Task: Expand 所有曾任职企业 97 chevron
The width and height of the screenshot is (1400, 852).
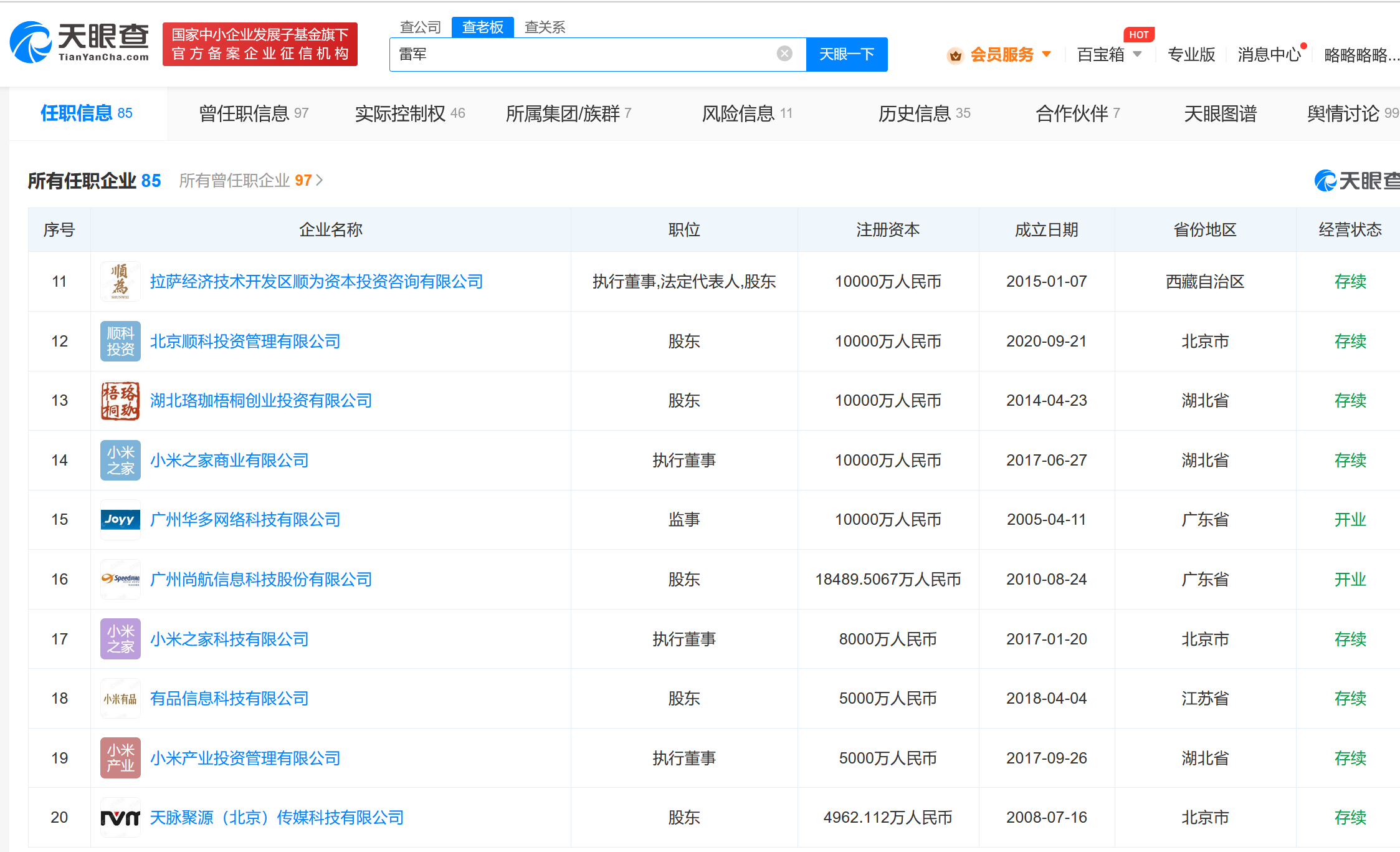Action: coord(320,180)
